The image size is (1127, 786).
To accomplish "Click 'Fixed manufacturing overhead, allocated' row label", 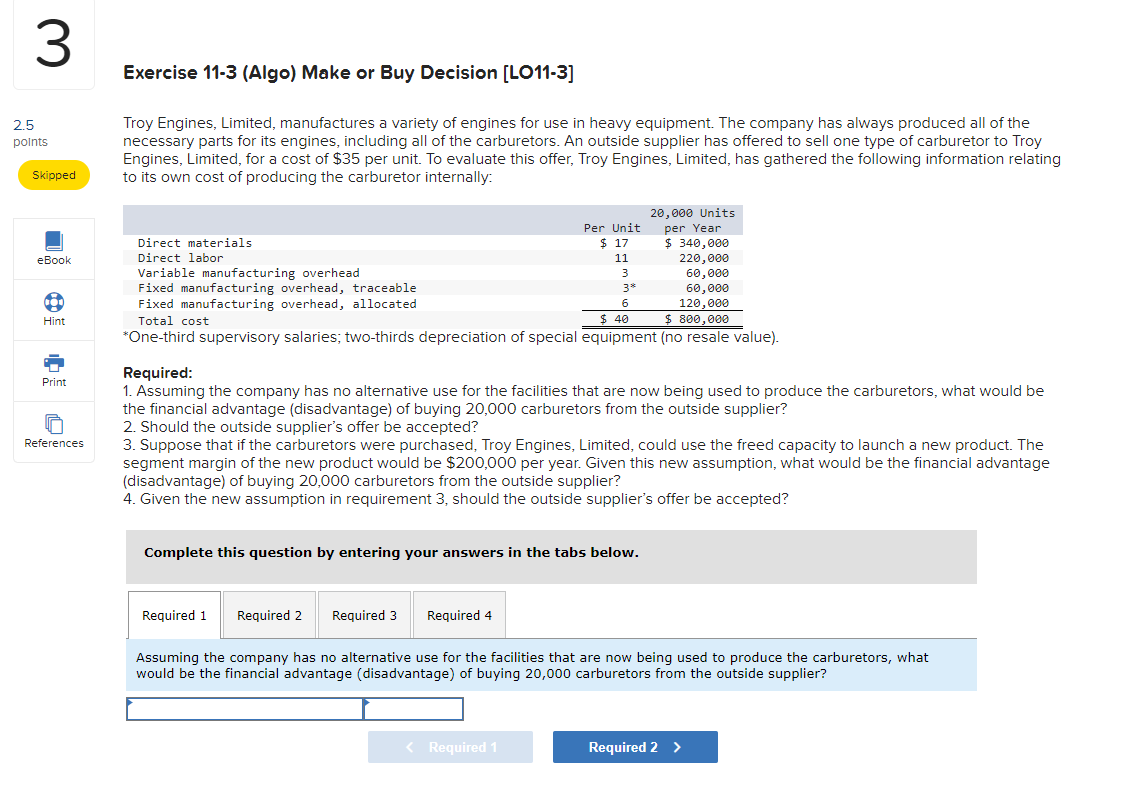I will 277,304.
